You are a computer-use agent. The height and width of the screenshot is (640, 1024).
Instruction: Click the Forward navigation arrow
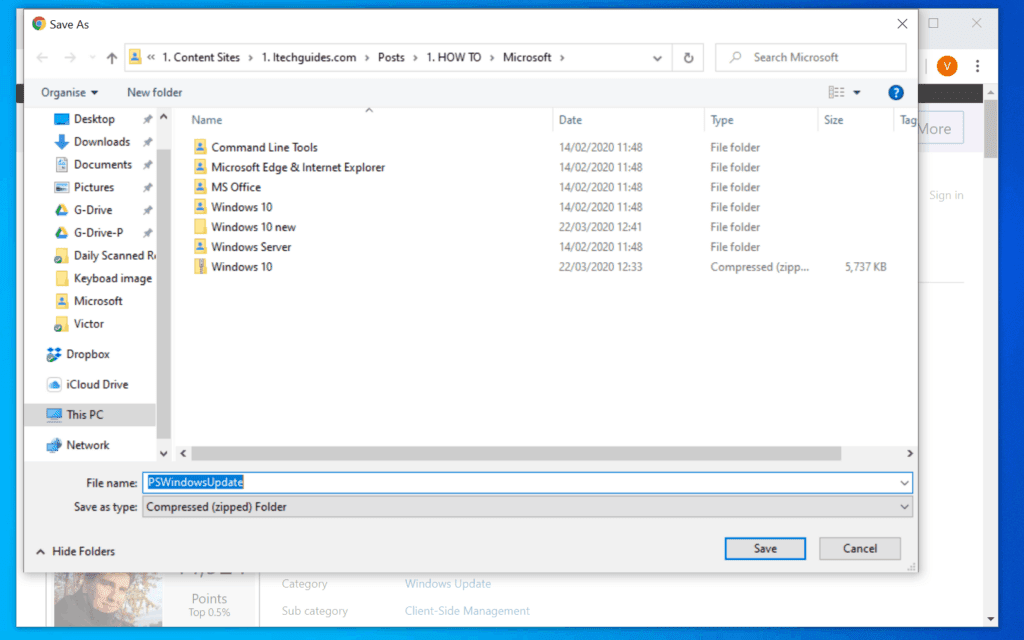coord(70,57)
